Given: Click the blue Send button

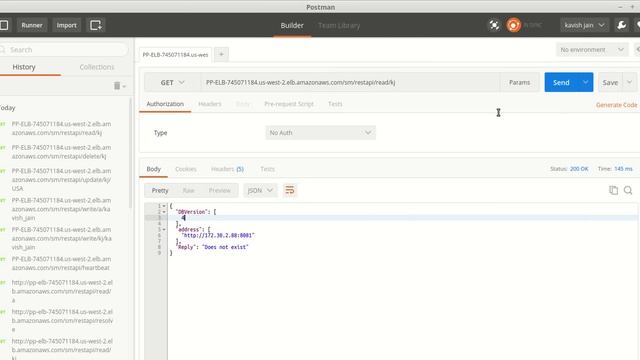Looking at the screenshot, I should point(561,82).
